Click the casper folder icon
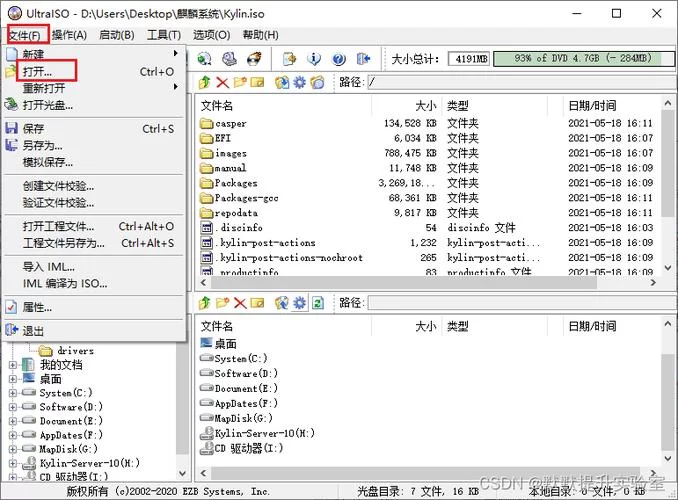This screenshot has width=678, height=500. tap(207, 124)
